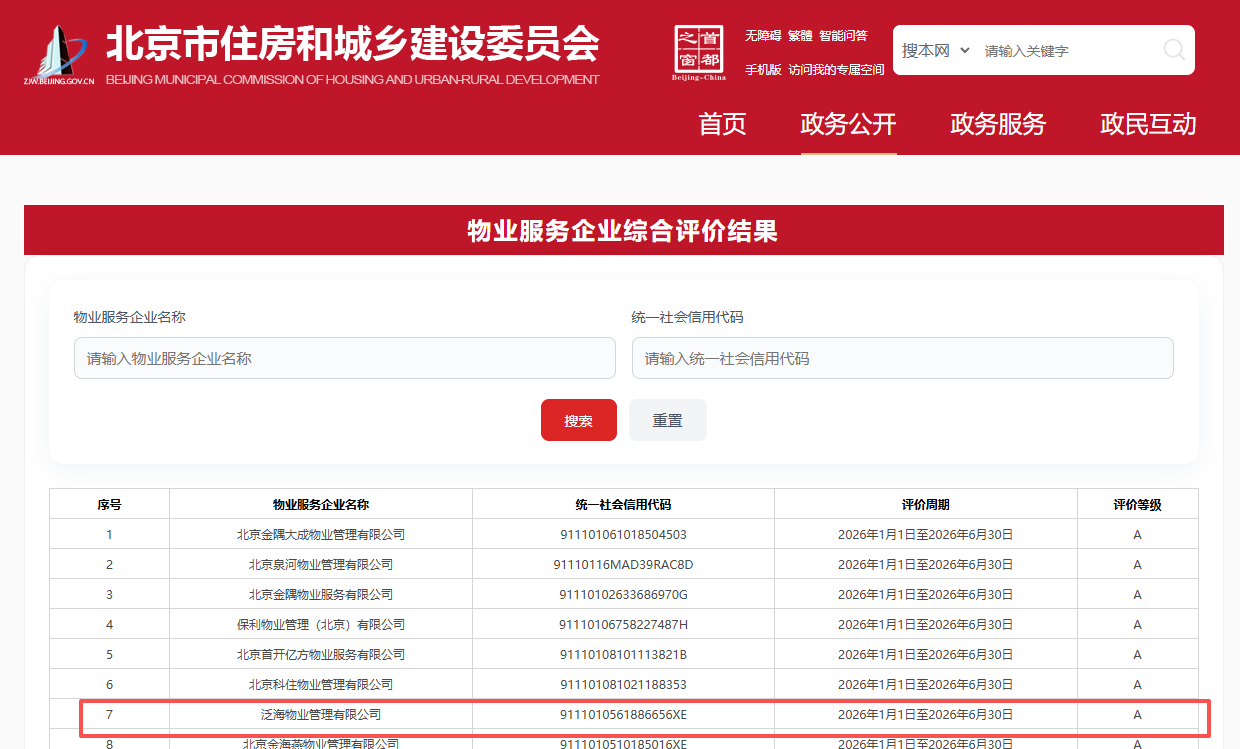1240x749 pixels.
Task: Click grade A for 泛海物业管理有限公司
Action: [x=1138, y=714]
